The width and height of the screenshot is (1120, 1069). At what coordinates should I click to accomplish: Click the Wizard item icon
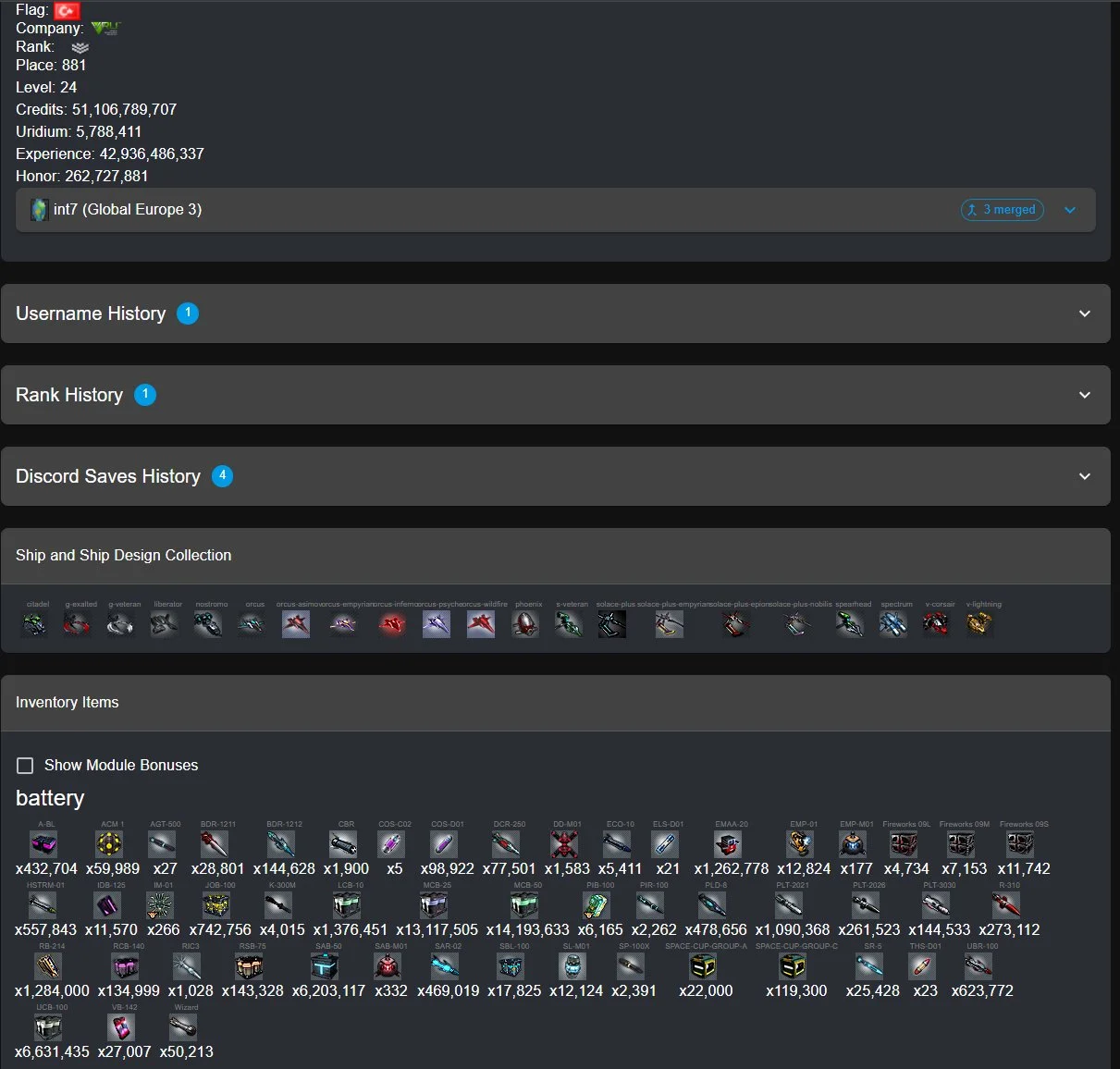pos(183,1027)
